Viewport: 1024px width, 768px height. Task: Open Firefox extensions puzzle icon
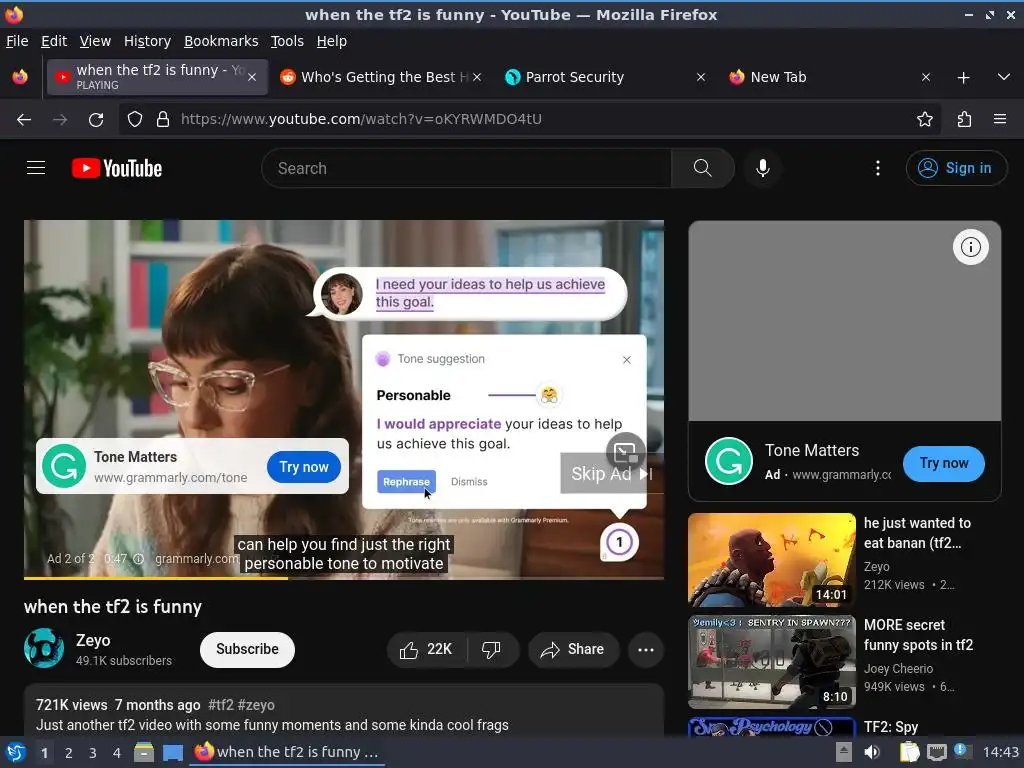pyautogui.click(x=964, y=120)
